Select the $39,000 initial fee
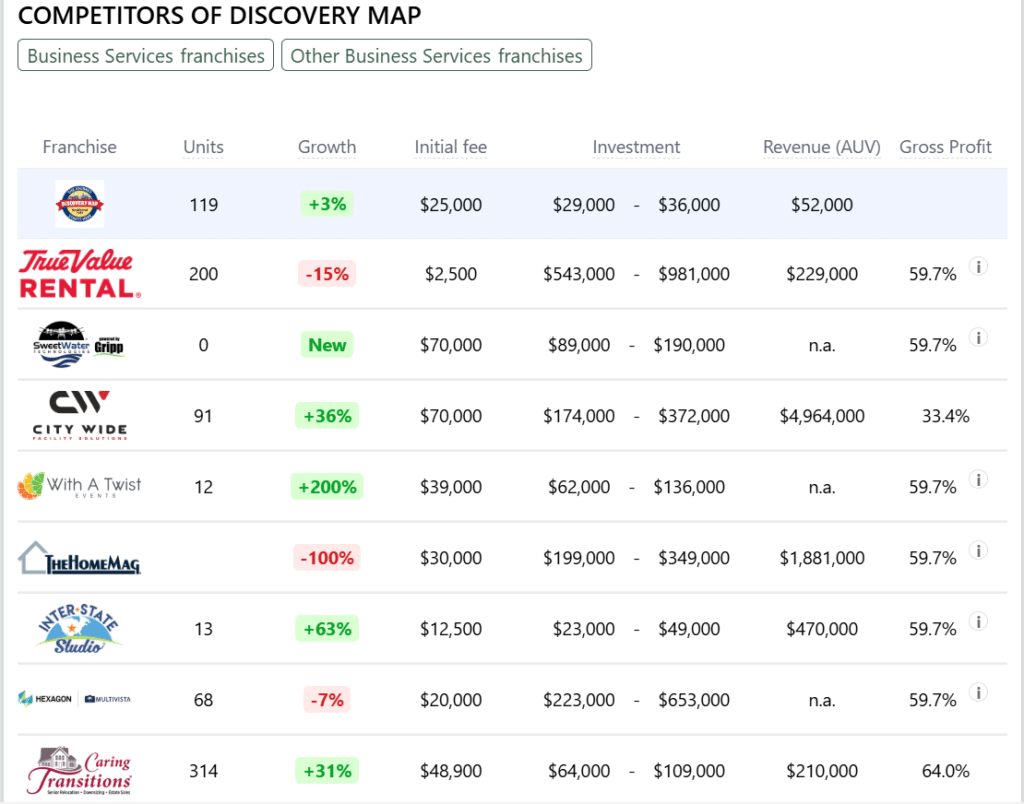 [x=451, y=487]
